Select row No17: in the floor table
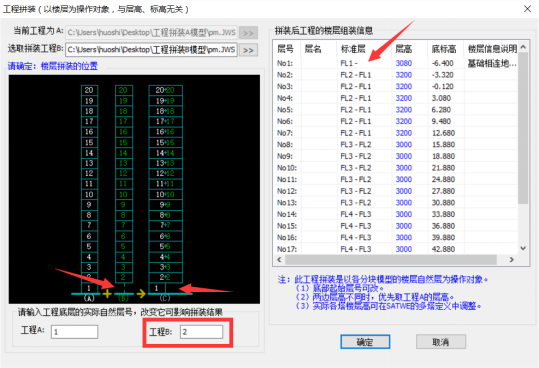The image size is (539, 368). point(395,249)
